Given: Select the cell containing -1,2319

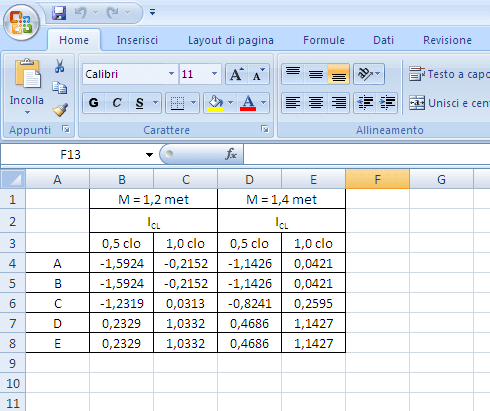Looking at the screenshot, I should (122, 303).
